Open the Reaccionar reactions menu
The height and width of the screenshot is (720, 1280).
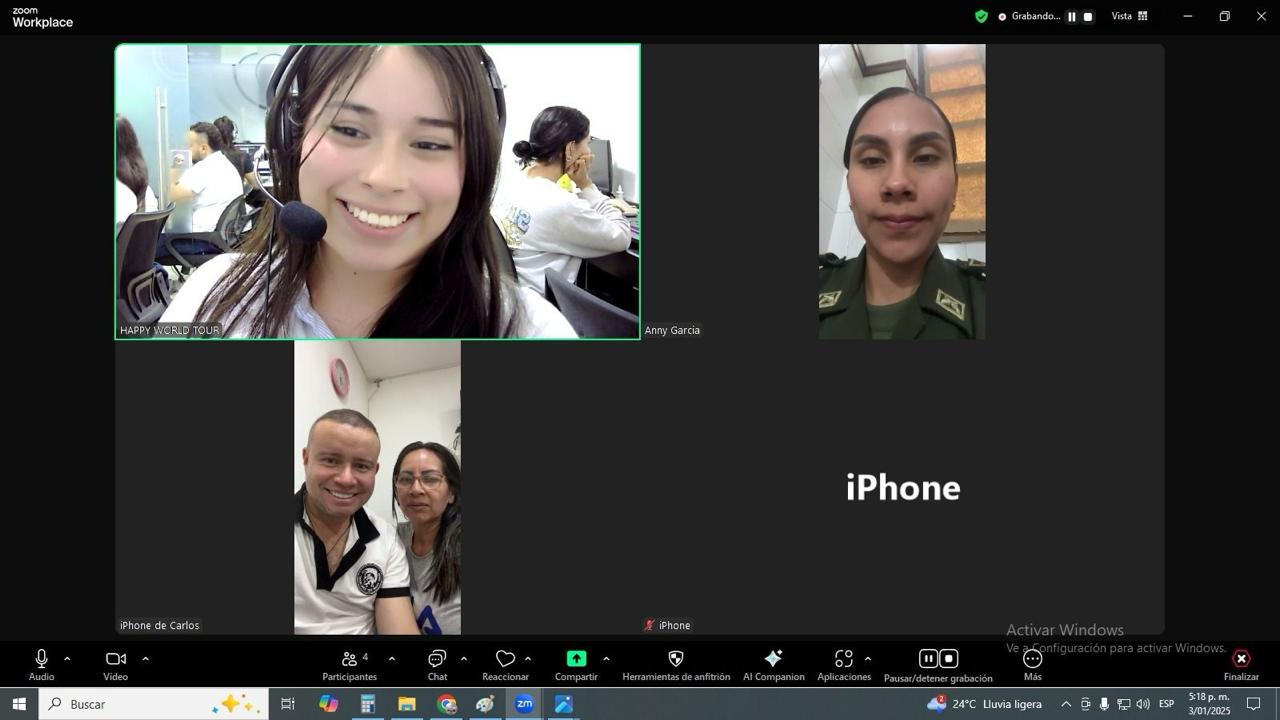[x=505, y=664]
